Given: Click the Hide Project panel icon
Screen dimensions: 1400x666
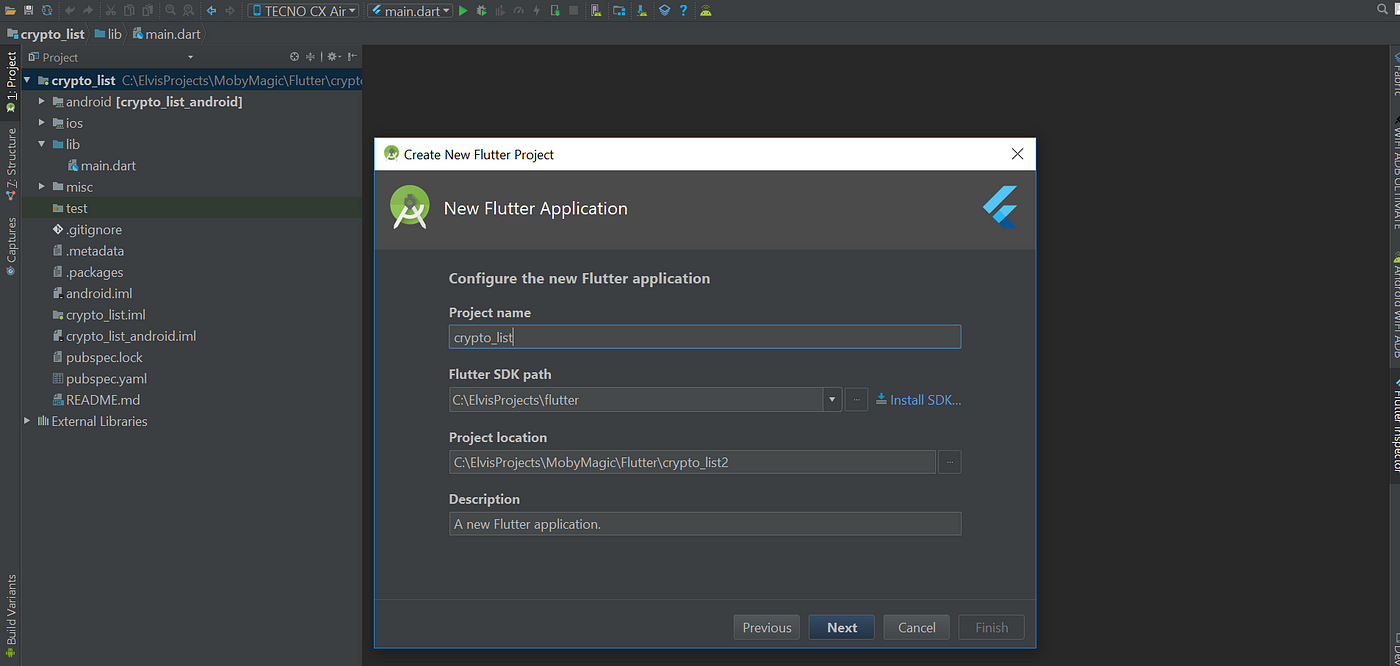Looking at the screenshot, I should coord(352,57).
